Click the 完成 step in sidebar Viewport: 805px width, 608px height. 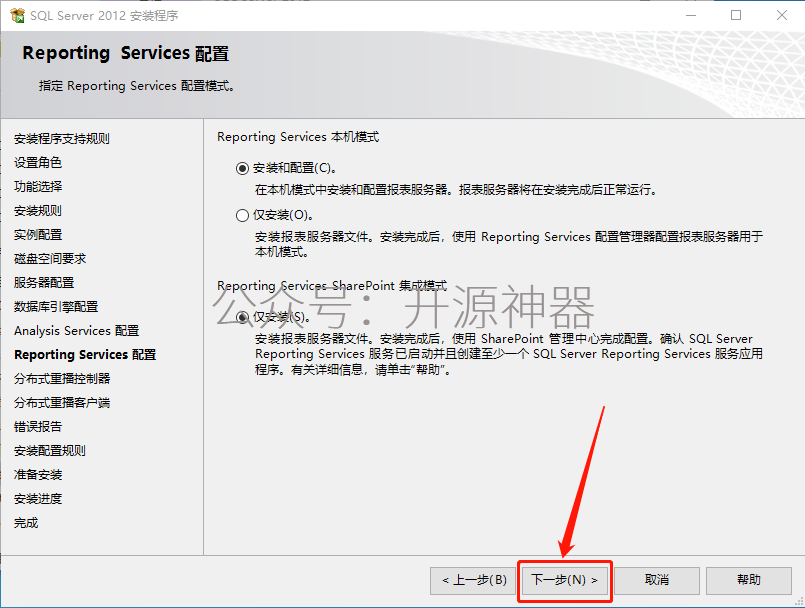click(26, 523)
